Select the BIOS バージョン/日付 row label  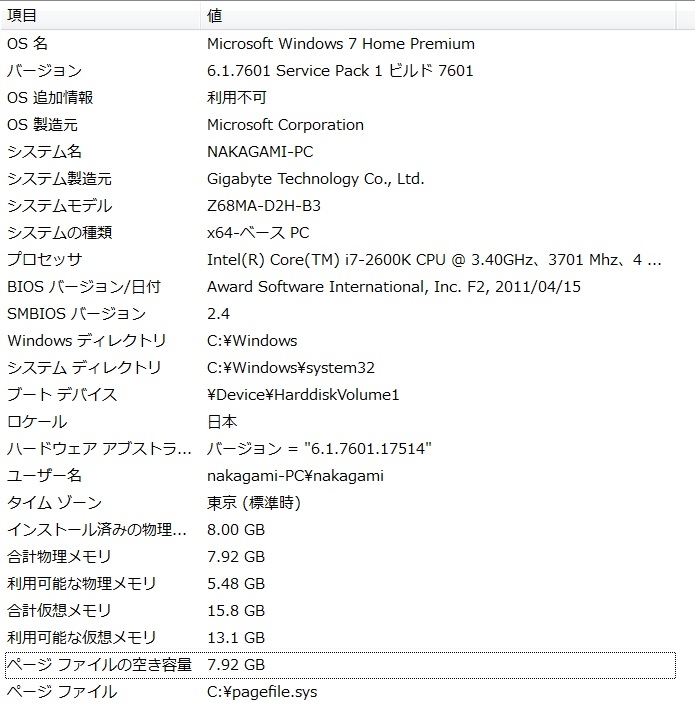point(84,287)
